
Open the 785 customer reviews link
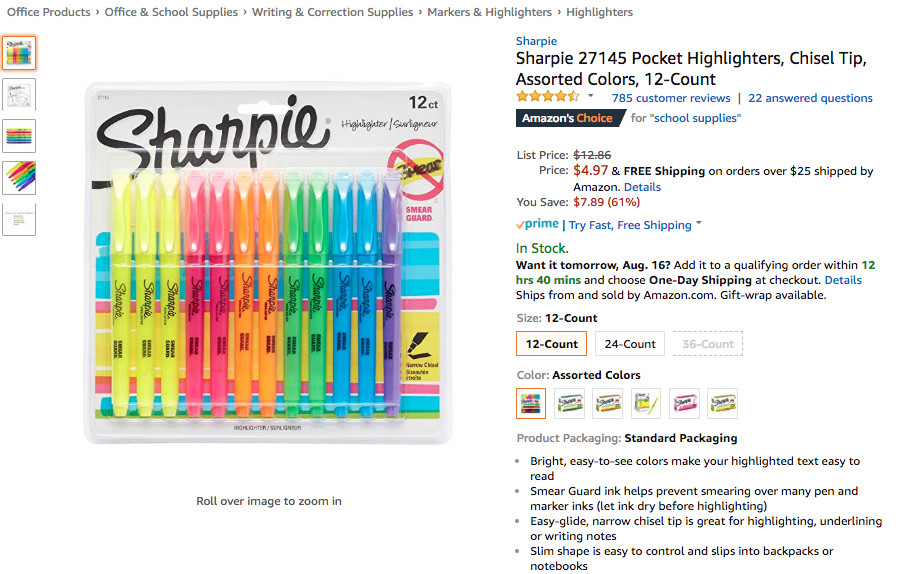coord(671,98)
